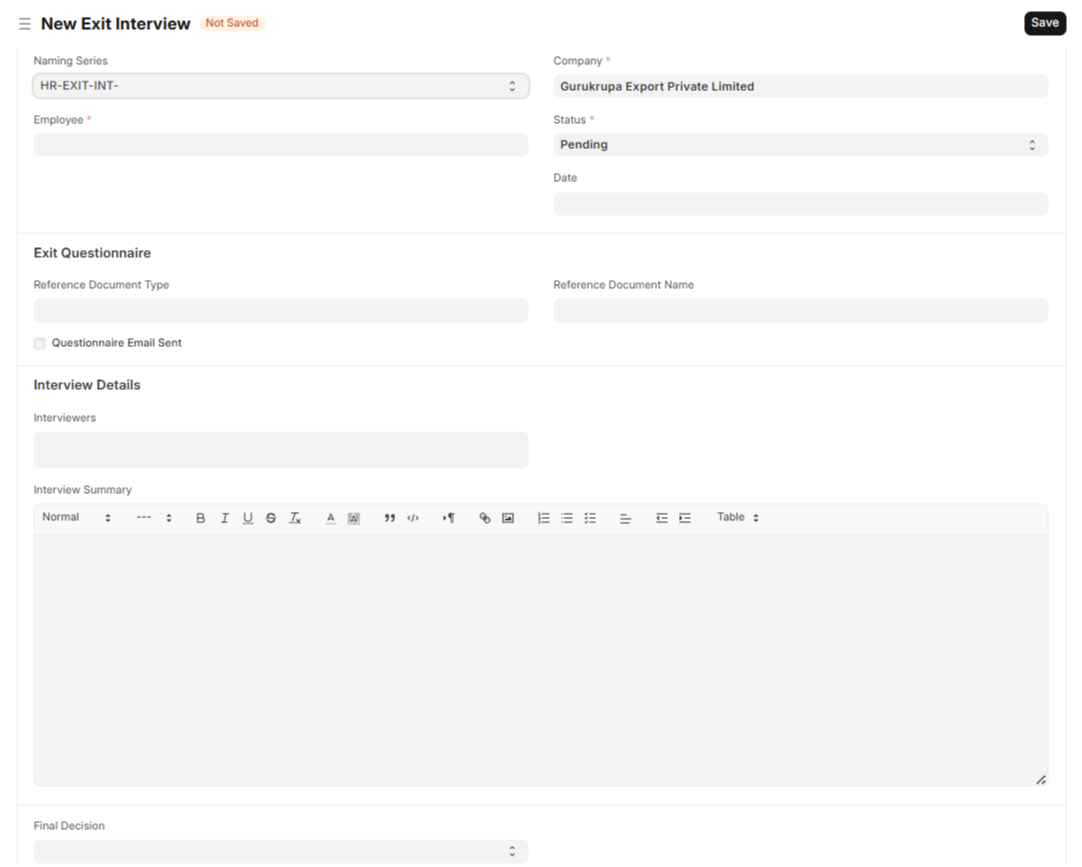
Task: Open the text alignment options
Action: click(625, 518)
